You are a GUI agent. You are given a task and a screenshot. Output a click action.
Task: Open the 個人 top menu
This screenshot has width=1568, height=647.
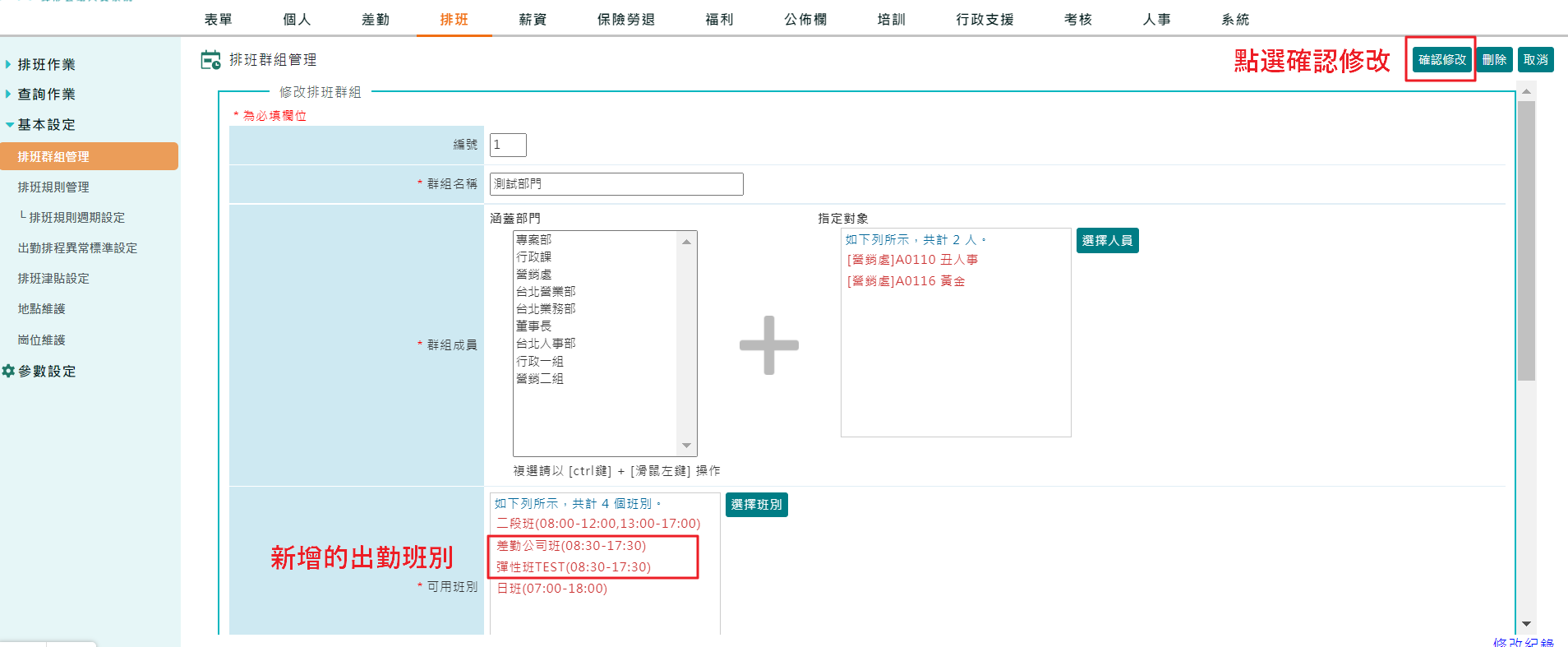(297, 19)
